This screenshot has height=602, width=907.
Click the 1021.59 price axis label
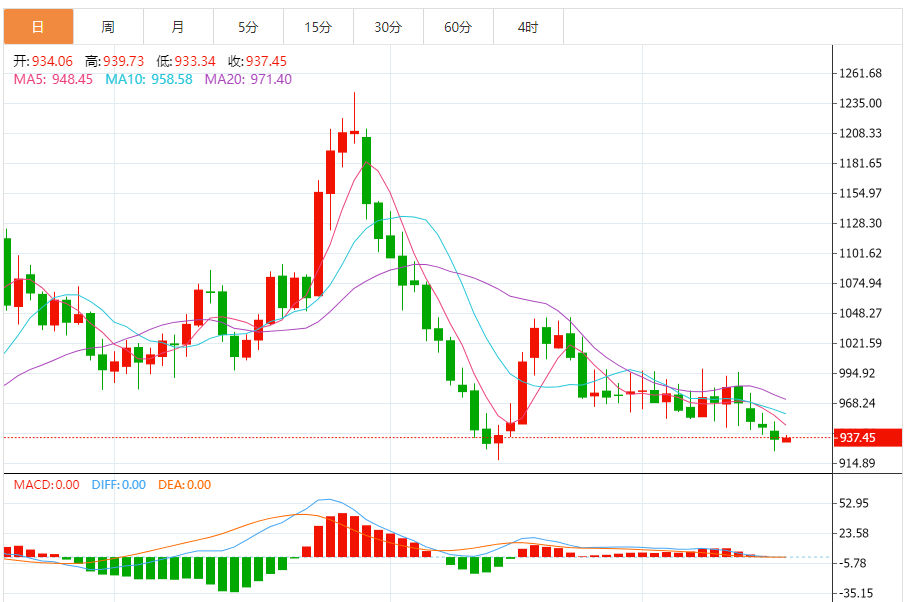(x=860, y=344)
